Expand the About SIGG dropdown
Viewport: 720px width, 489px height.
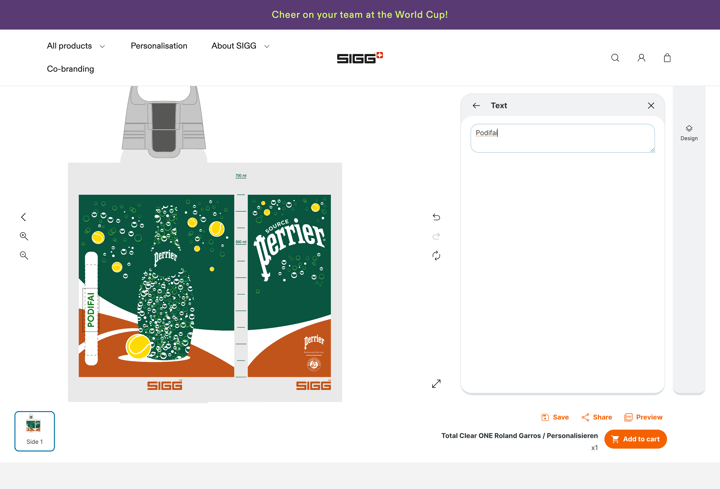(240, 46)
